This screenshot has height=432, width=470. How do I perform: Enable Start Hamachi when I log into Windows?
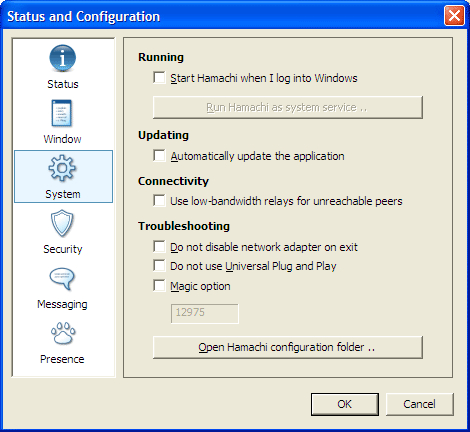click(x=159, y=78)
